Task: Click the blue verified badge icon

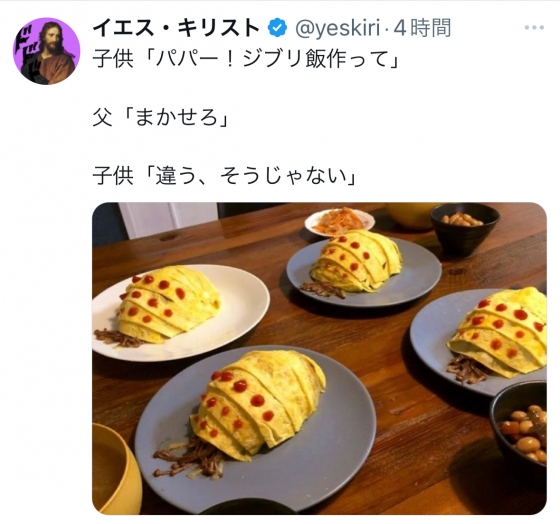Action: [278, 28]
